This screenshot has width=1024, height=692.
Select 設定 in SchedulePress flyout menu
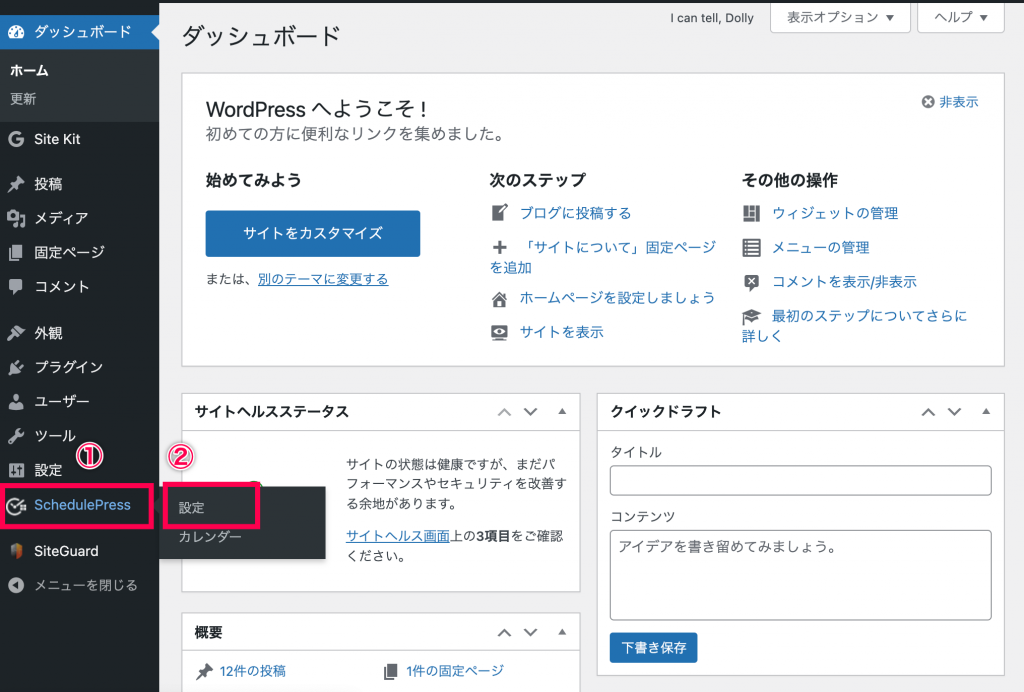191,507
